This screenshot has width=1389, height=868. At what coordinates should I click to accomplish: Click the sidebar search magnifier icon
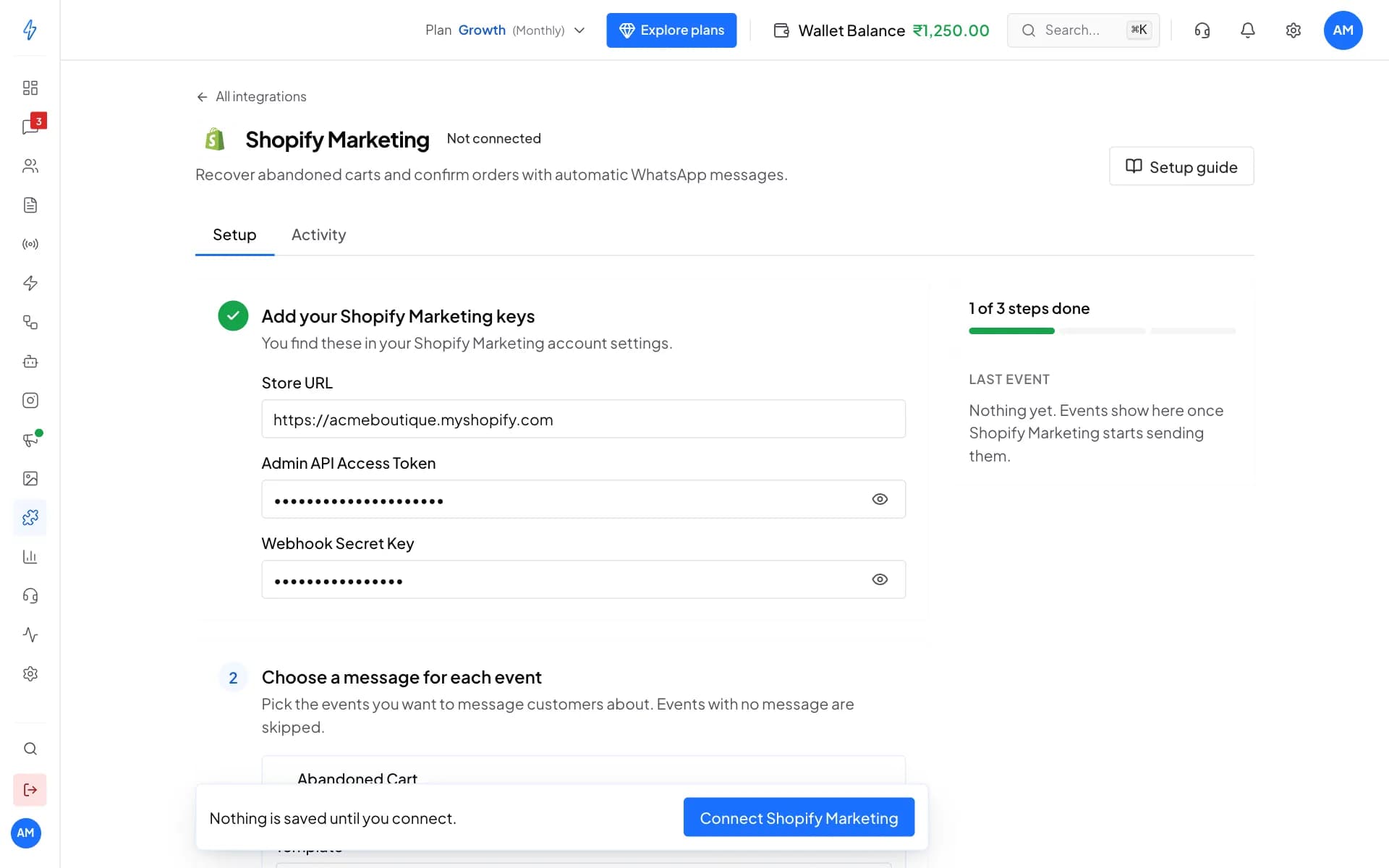(30, 749)
